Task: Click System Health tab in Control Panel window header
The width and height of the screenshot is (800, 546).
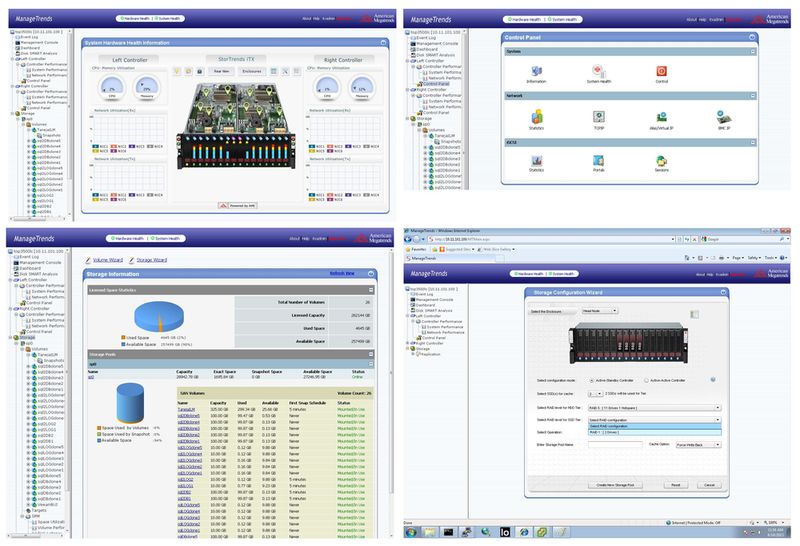Action: 563,19
